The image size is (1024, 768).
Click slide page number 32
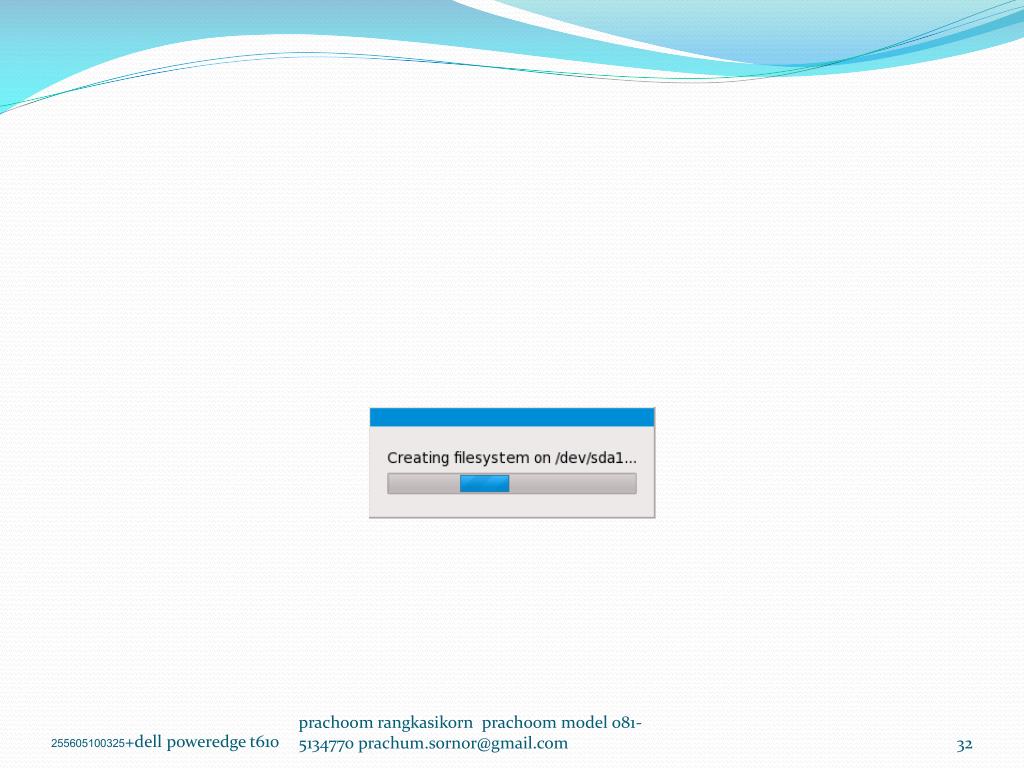[x=965, y=744]
